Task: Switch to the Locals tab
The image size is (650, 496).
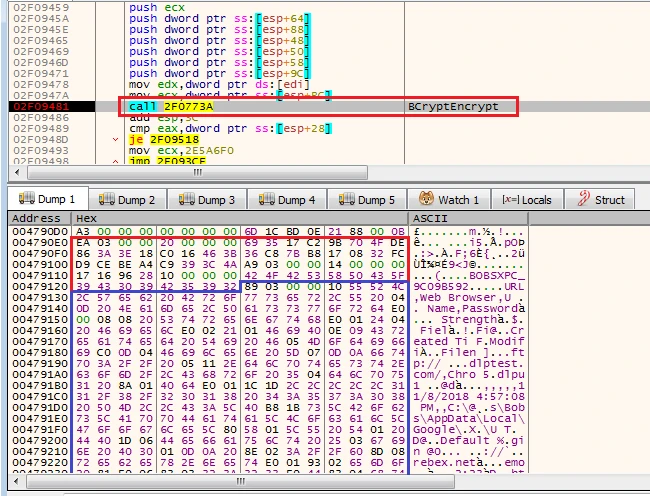Action: point(527,200)
